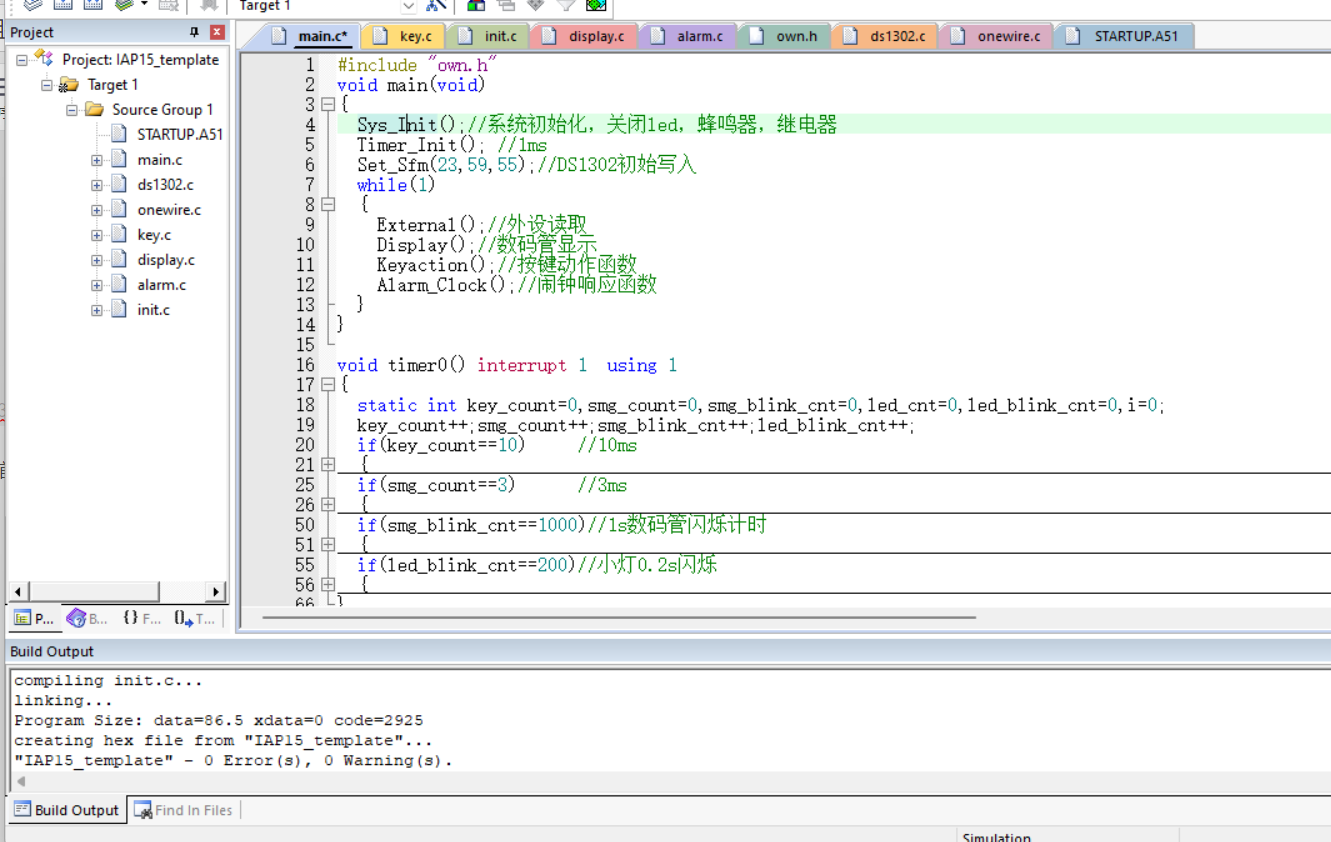Select alarm.c in the project tree

click(161, 285)
